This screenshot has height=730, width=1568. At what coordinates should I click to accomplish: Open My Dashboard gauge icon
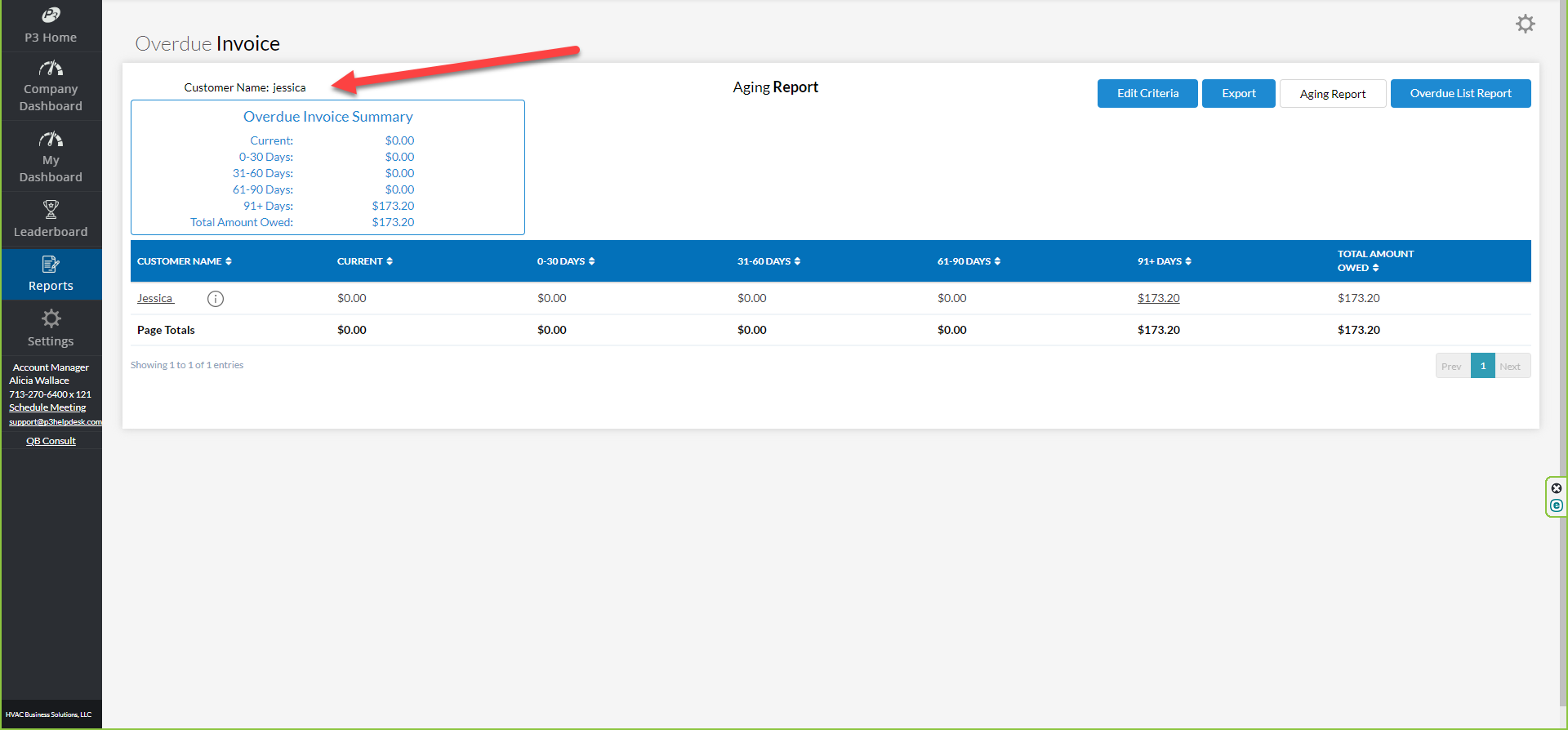(x=51, y=140)
